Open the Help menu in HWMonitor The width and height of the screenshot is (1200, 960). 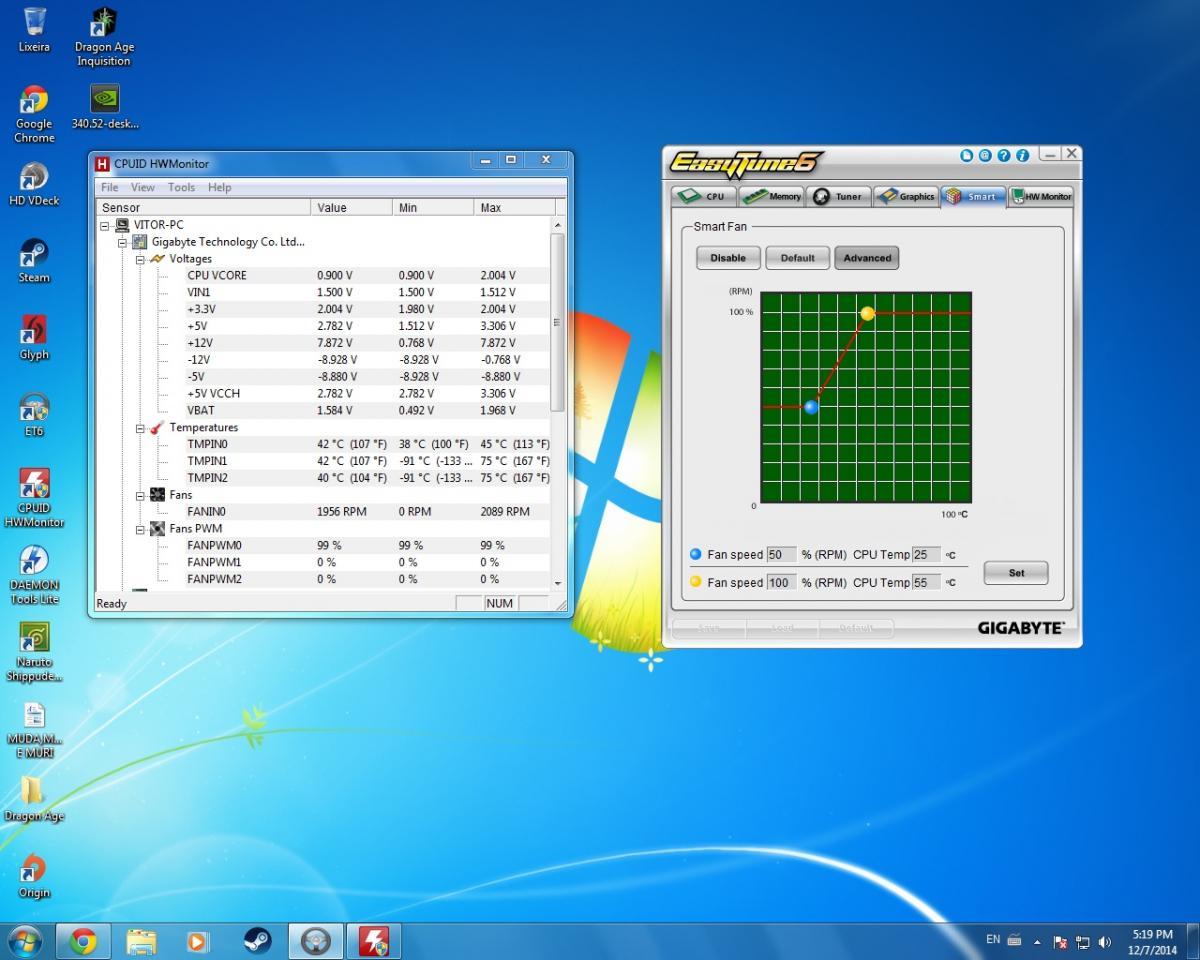coord(219,187)
